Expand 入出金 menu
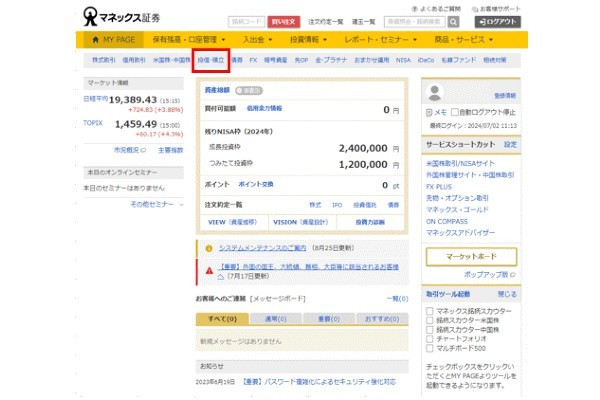This screenshot has height=400, width=600. 258,39
